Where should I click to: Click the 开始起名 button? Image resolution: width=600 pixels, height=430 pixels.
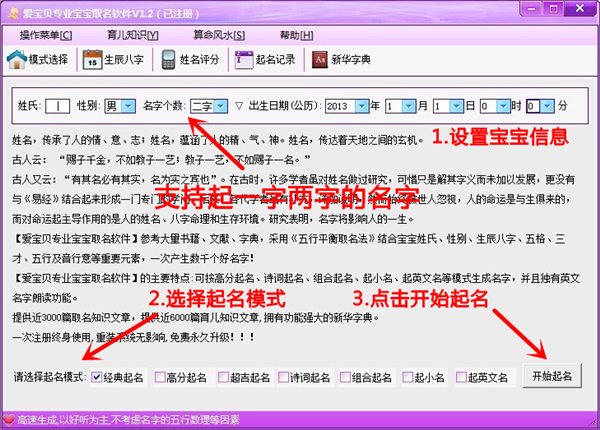(x=552, y=376)
